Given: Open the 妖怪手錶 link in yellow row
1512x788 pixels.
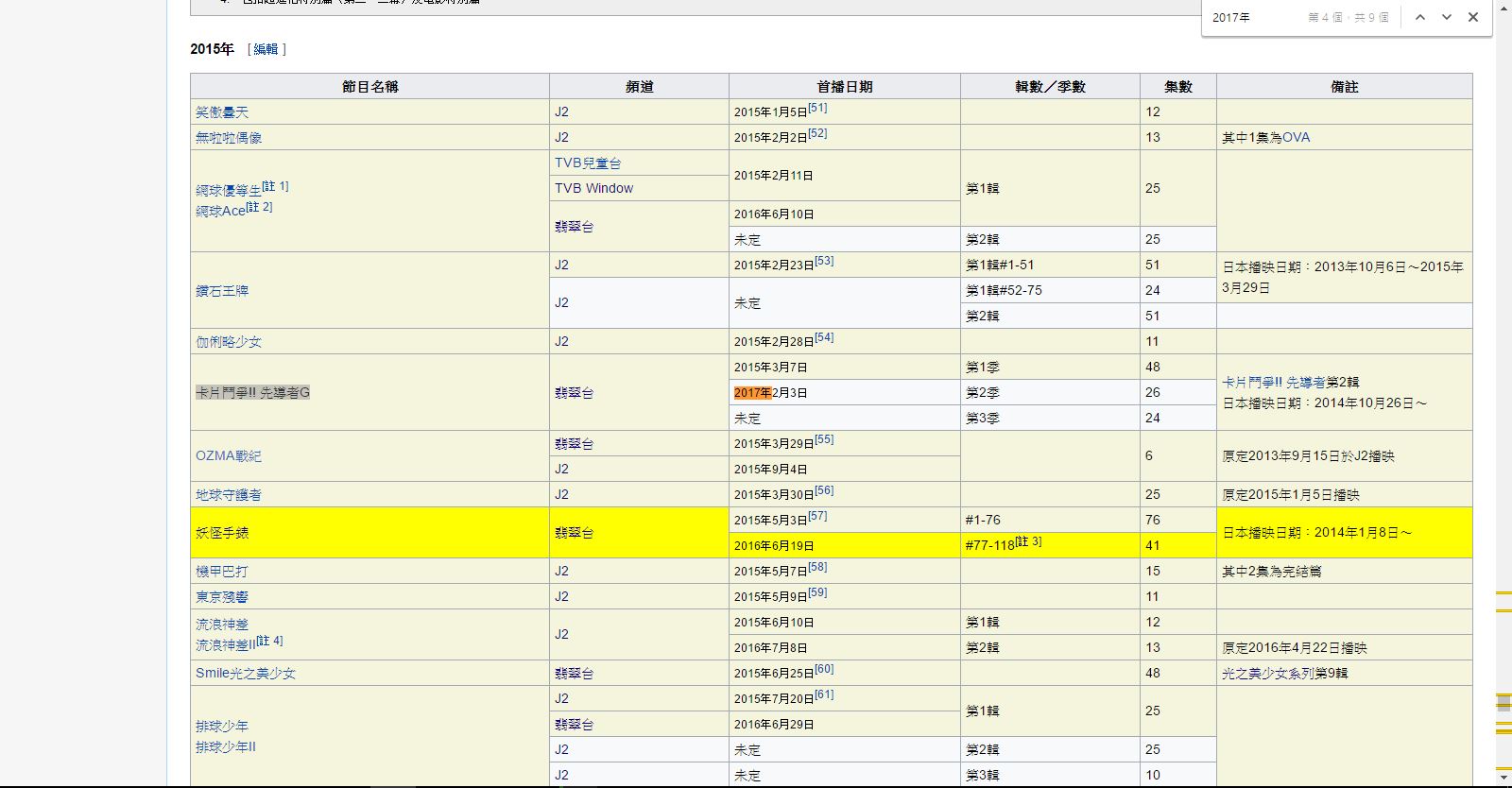Looking at the screenshot, I should pos(222,533).
